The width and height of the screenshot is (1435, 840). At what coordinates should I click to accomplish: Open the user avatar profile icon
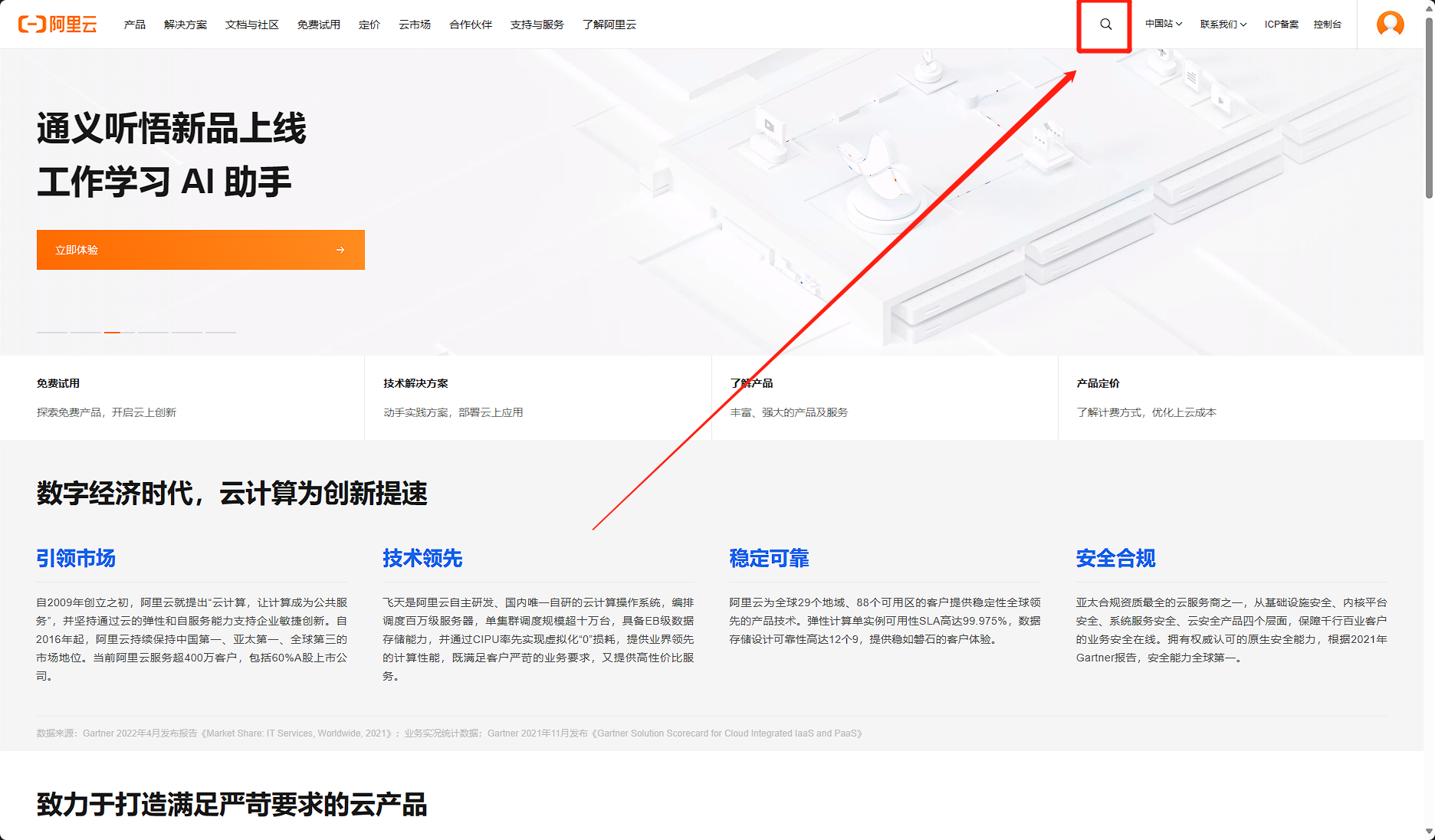point(1390,25)
